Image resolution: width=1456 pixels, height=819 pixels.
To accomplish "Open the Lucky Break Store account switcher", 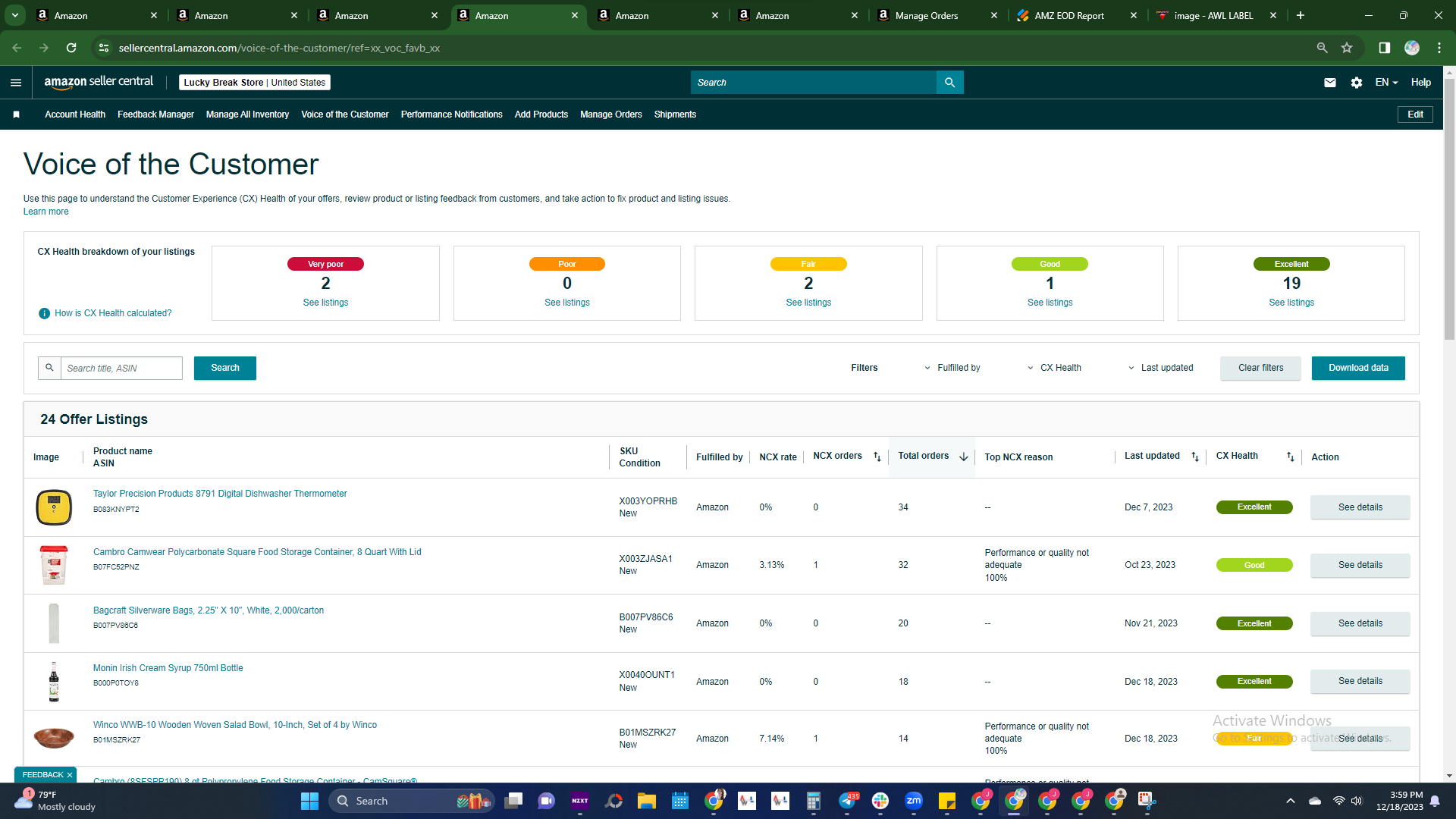I will [255, 83].
